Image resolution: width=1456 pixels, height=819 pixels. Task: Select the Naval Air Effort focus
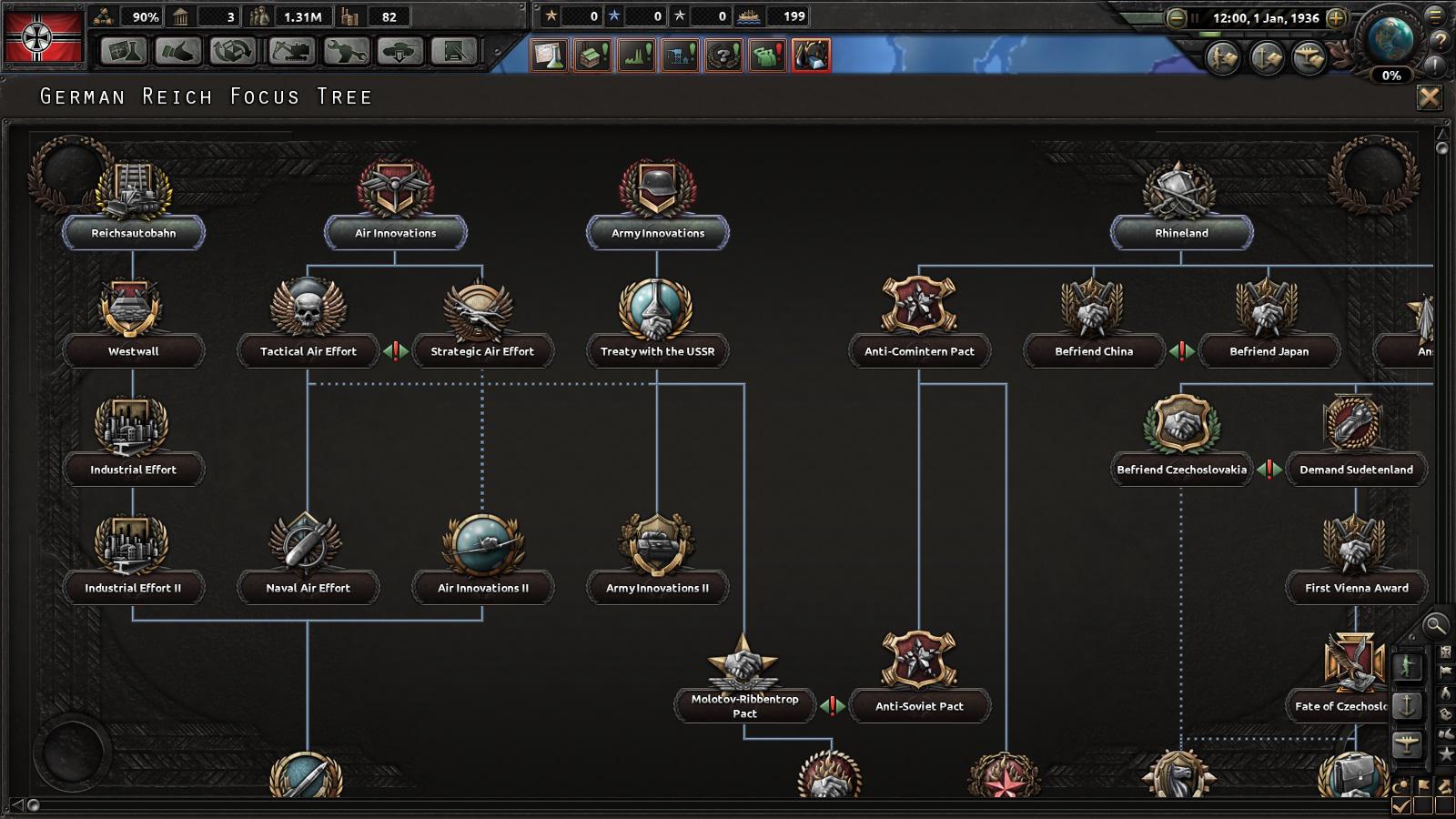pyautogui.click(x=308, y=588)
